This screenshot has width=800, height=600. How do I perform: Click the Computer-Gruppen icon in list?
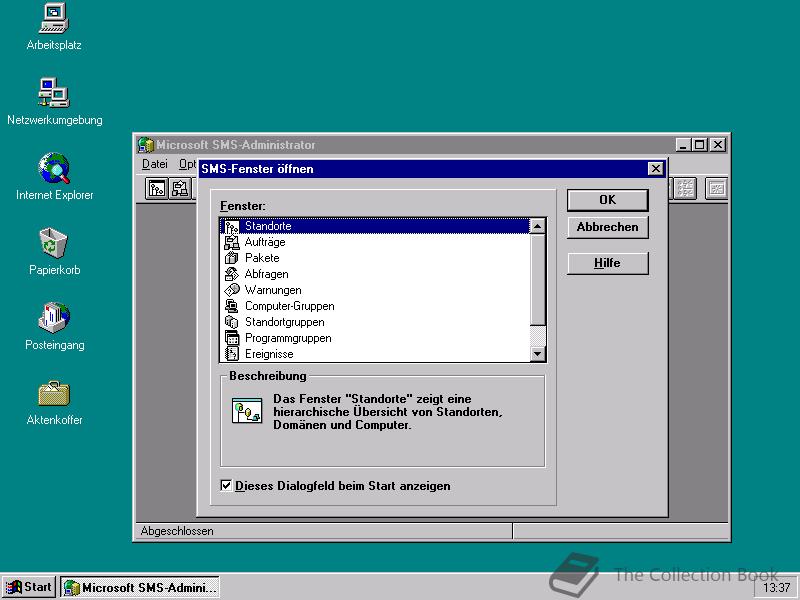(232, 306)
